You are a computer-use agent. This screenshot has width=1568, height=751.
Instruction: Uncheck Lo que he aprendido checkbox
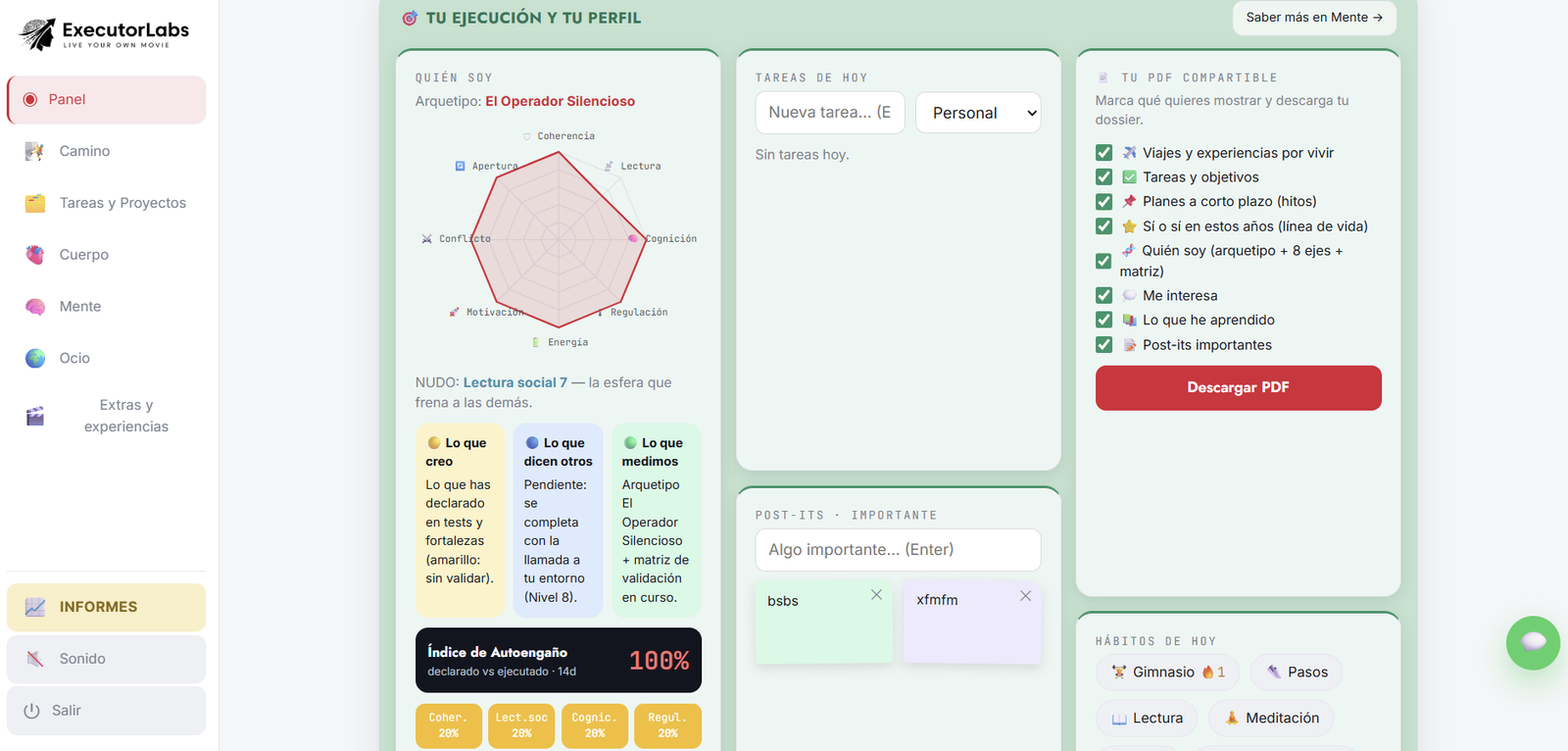[x=1104, y=320]
